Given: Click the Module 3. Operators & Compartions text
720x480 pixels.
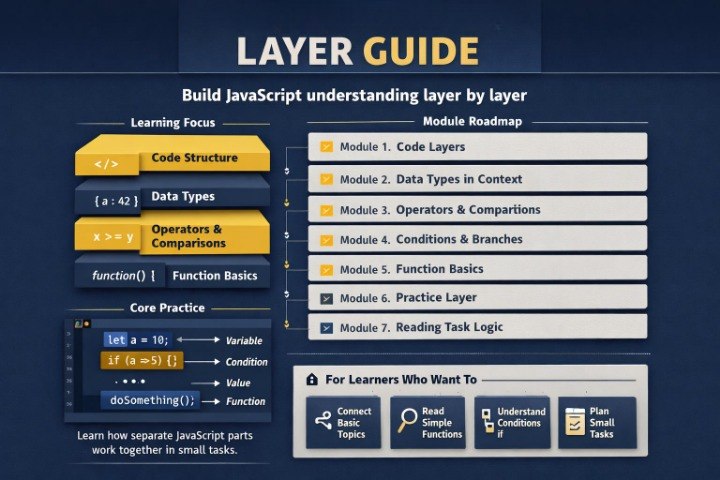Looking at the screenshot, I should pyautogui.click(x=440, y=210).
